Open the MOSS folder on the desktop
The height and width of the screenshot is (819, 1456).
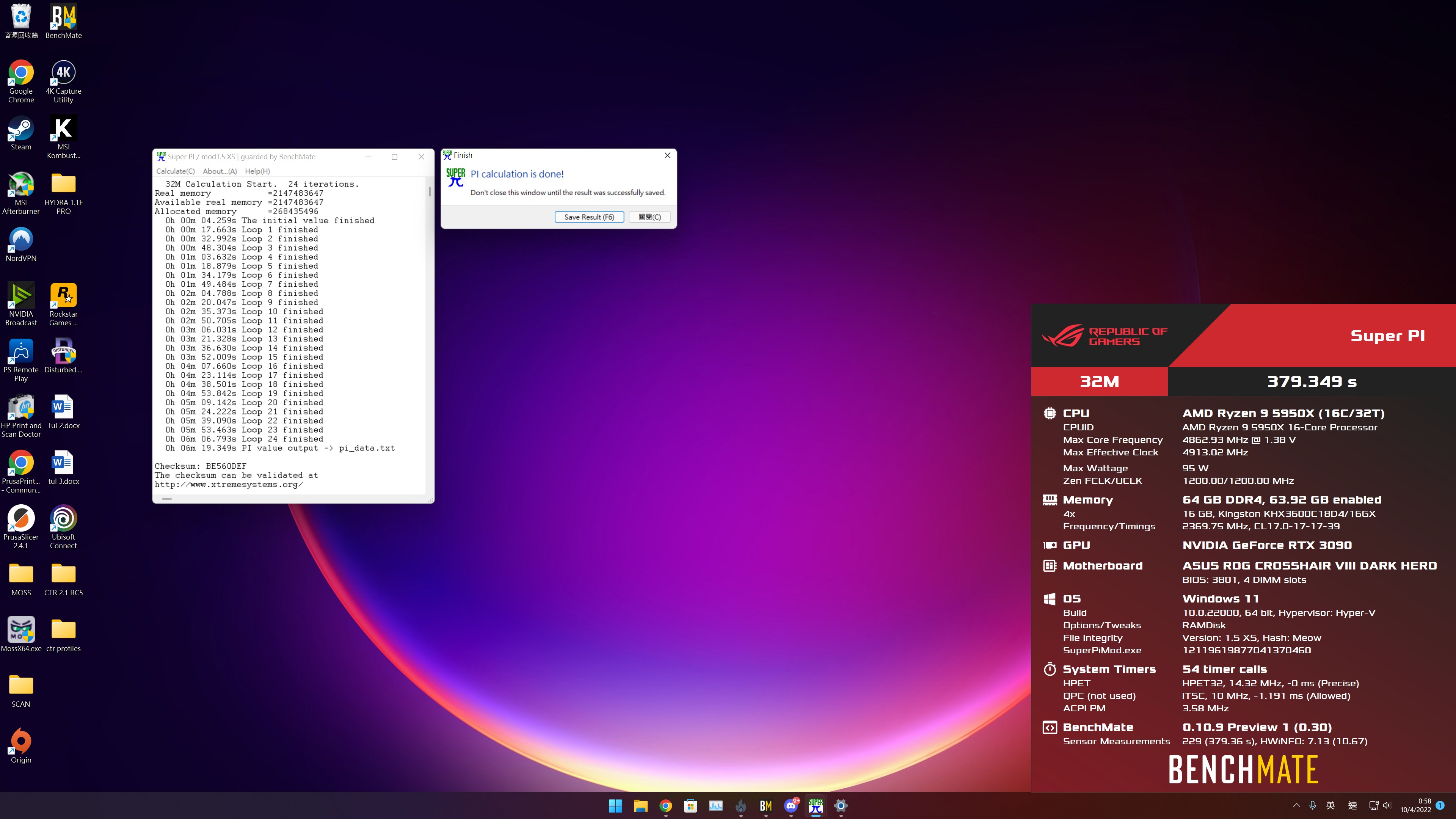(21, 579)
